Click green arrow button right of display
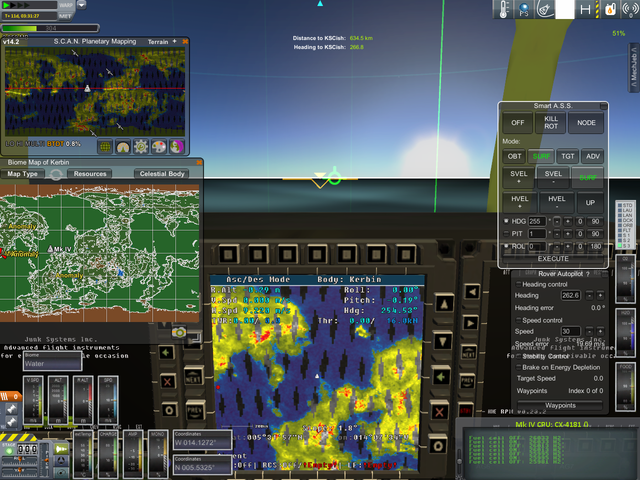The height and width of the screenshot is (480, 640). 441,377
